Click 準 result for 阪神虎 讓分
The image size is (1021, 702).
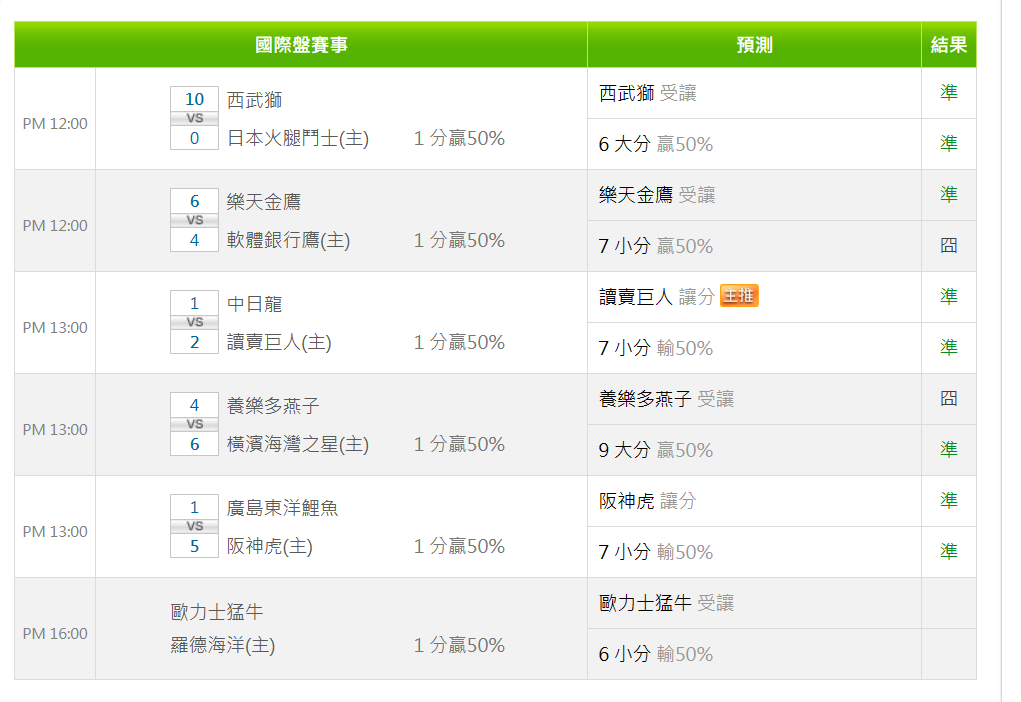tap(949, 500)
